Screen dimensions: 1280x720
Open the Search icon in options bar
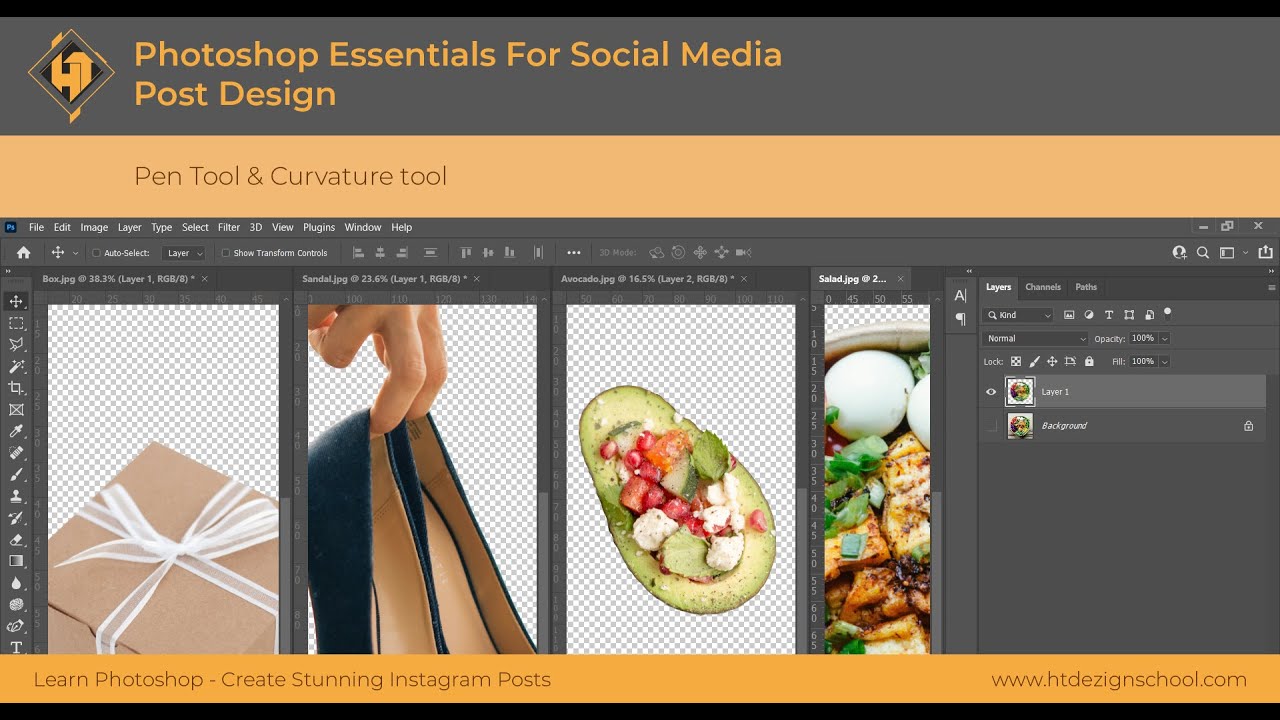pyautogui.click(x=1203, y=253)
